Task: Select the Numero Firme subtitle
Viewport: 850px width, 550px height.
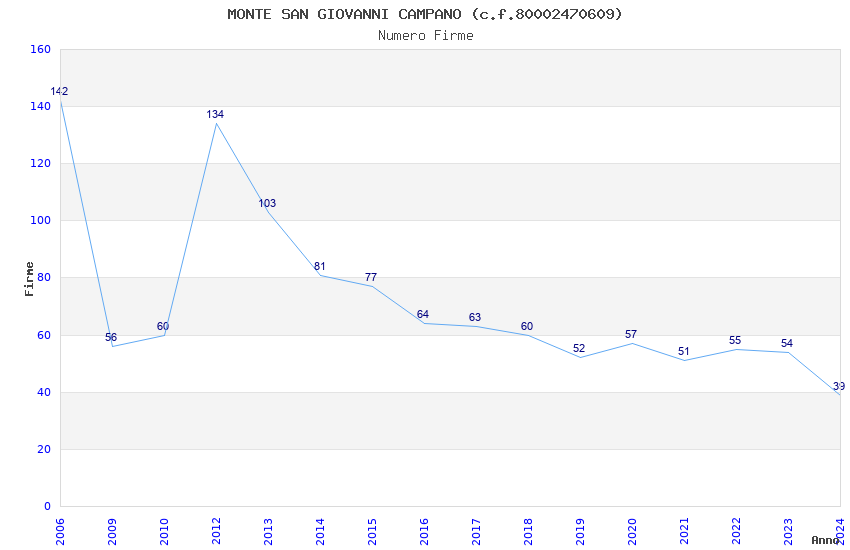Action: (x=426, y=36)
